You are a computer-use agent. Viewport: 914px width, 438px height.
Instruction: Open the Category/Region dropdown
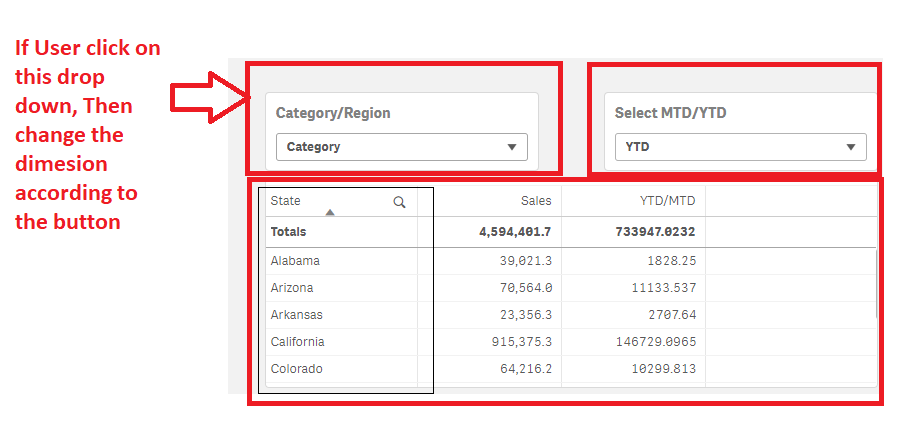click(401, 147)
